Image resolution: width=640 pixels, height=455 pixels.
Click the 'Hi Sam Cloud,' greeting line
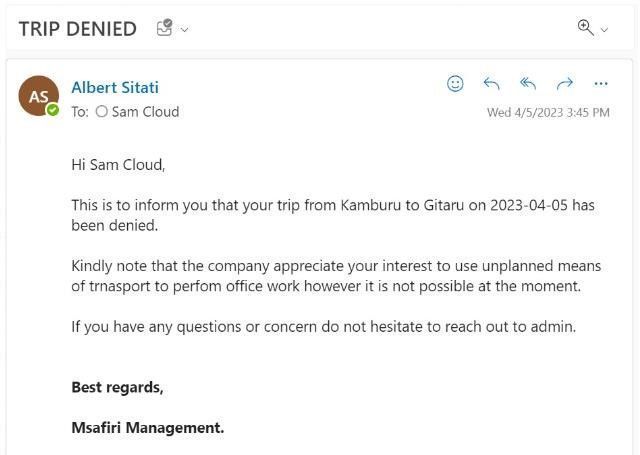click(x=118, y=164)
